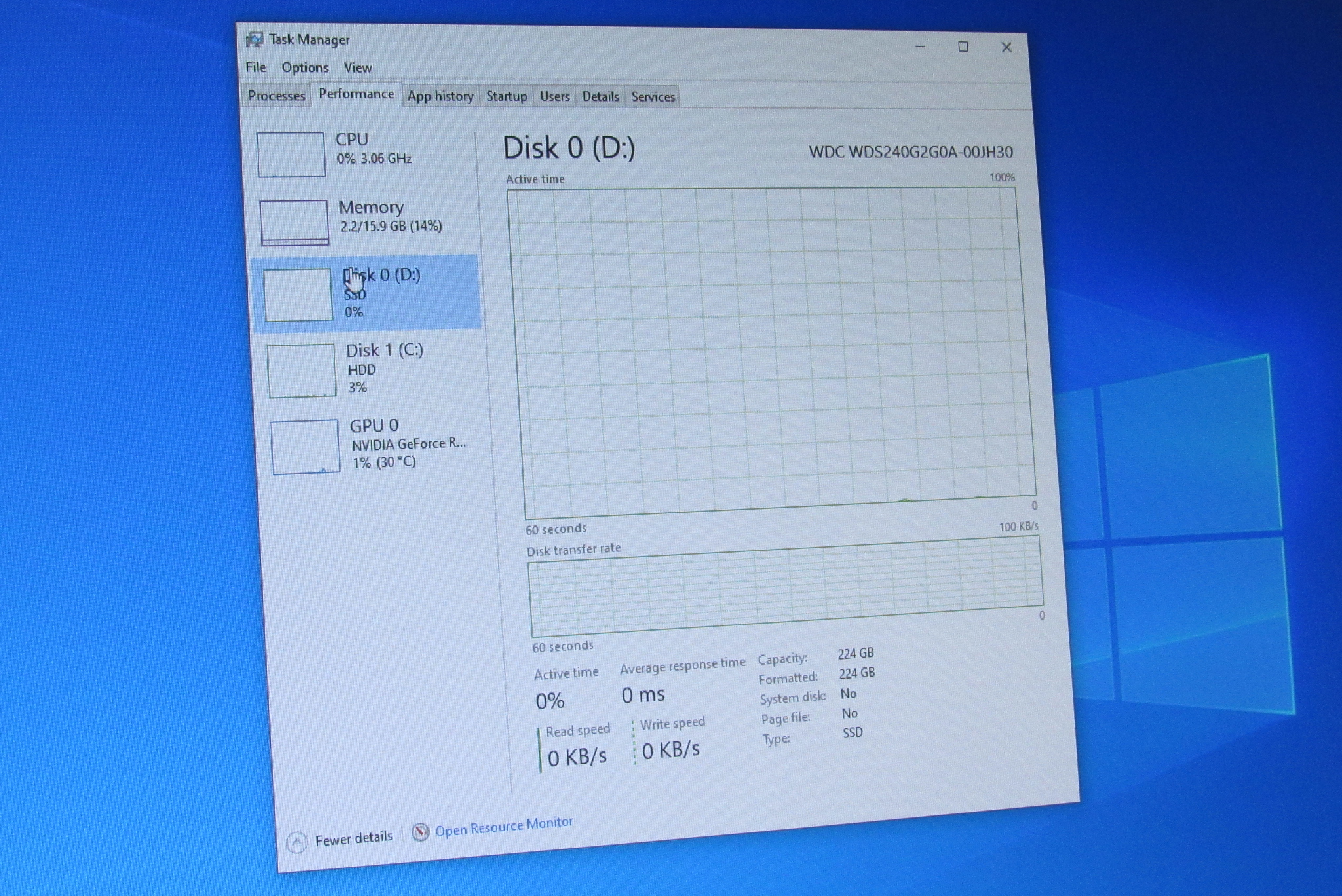The width and height of the screenshot is (1342, 896).
Task: Open the Users tab
Action: (554, 96)
